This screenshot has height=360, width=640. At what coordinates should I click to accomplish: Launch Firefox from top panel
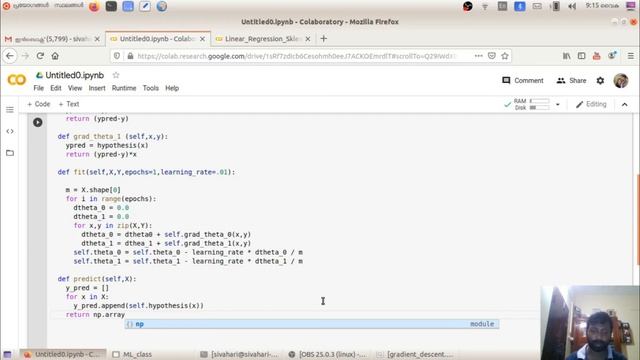pos(94,6)
